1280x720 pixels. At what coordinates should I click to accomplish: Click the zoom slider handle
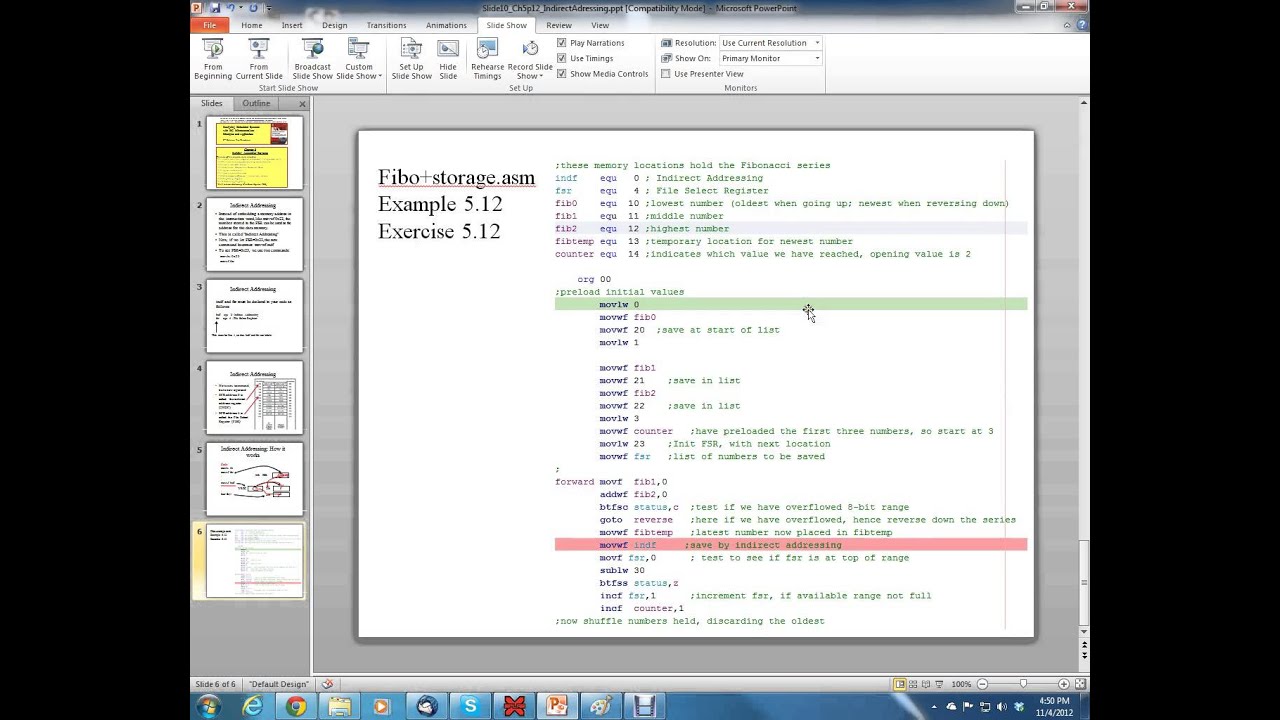tap(1023, 684)
